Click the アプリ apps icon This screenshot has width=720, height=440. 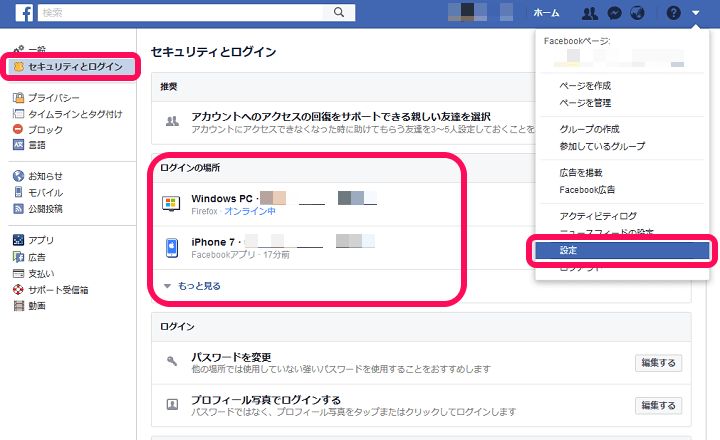18,240
